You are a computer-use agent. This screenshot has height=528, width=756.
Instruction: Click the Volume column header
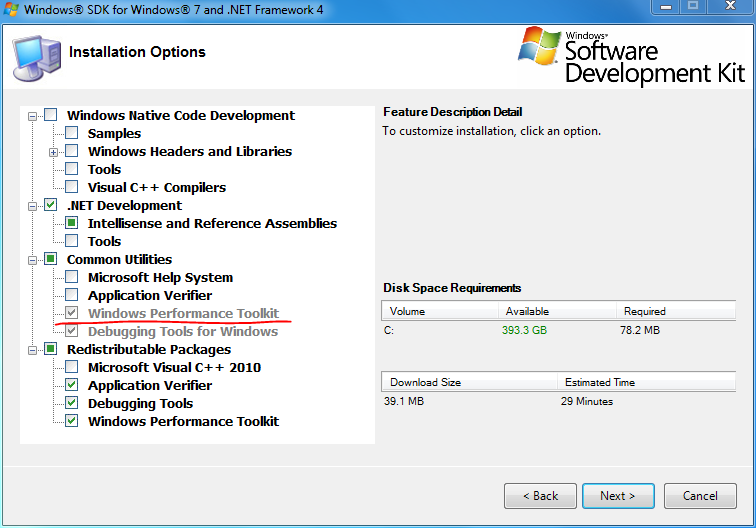[x=440, y=311]
